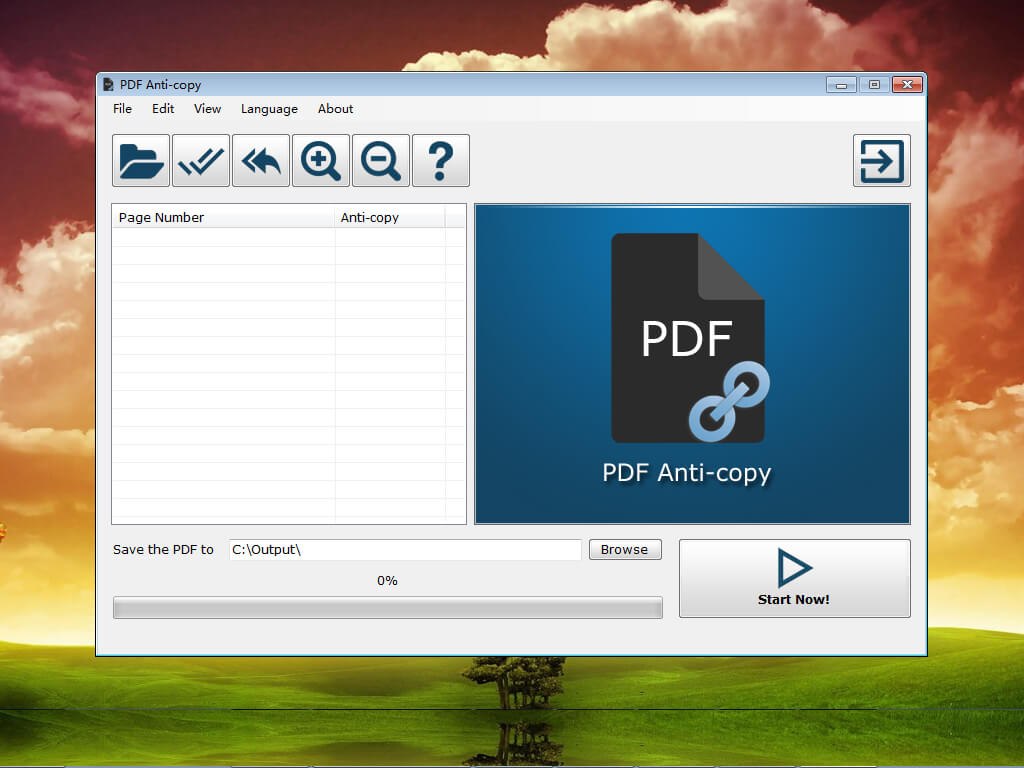
Task: Zoom in using the magnifier plus icon
Action: point(321,161)
